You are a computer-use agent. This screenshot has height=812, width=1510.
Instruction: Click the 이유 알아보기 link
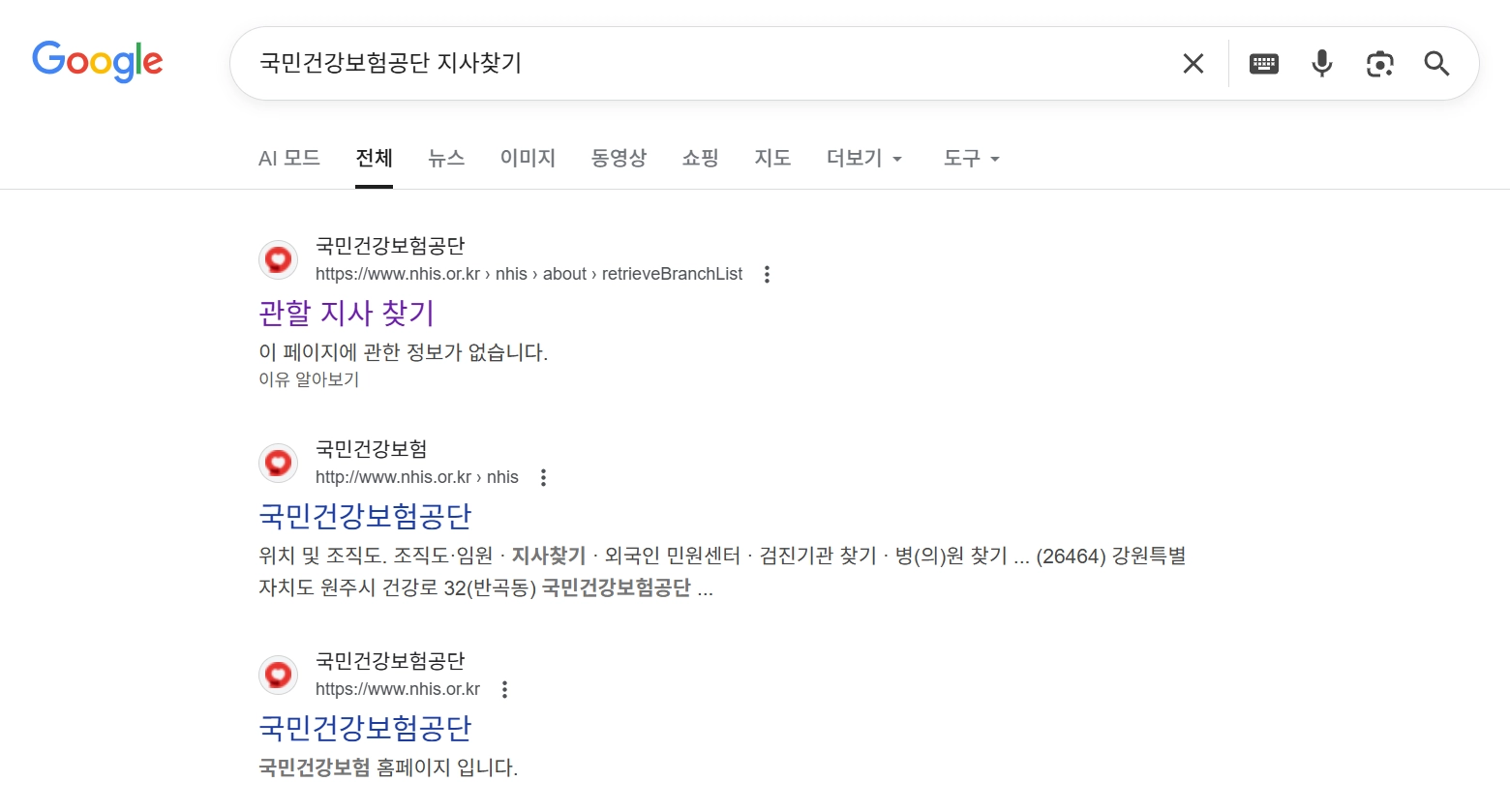[x=308, y=379]
